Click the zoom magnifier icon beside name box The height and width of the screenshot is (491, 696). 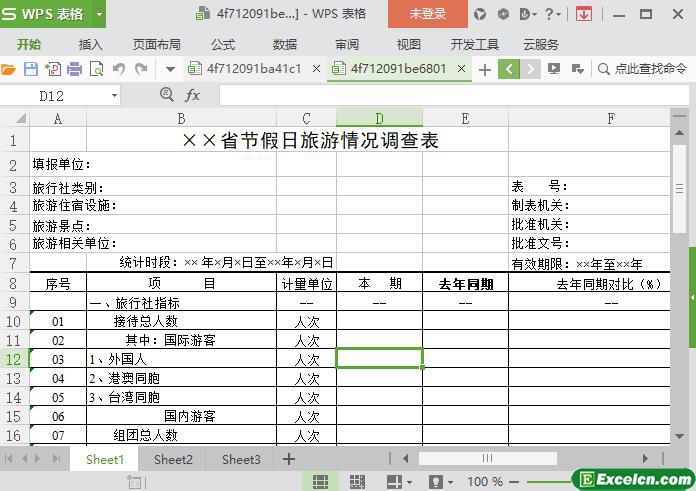(x=167, y=95)
